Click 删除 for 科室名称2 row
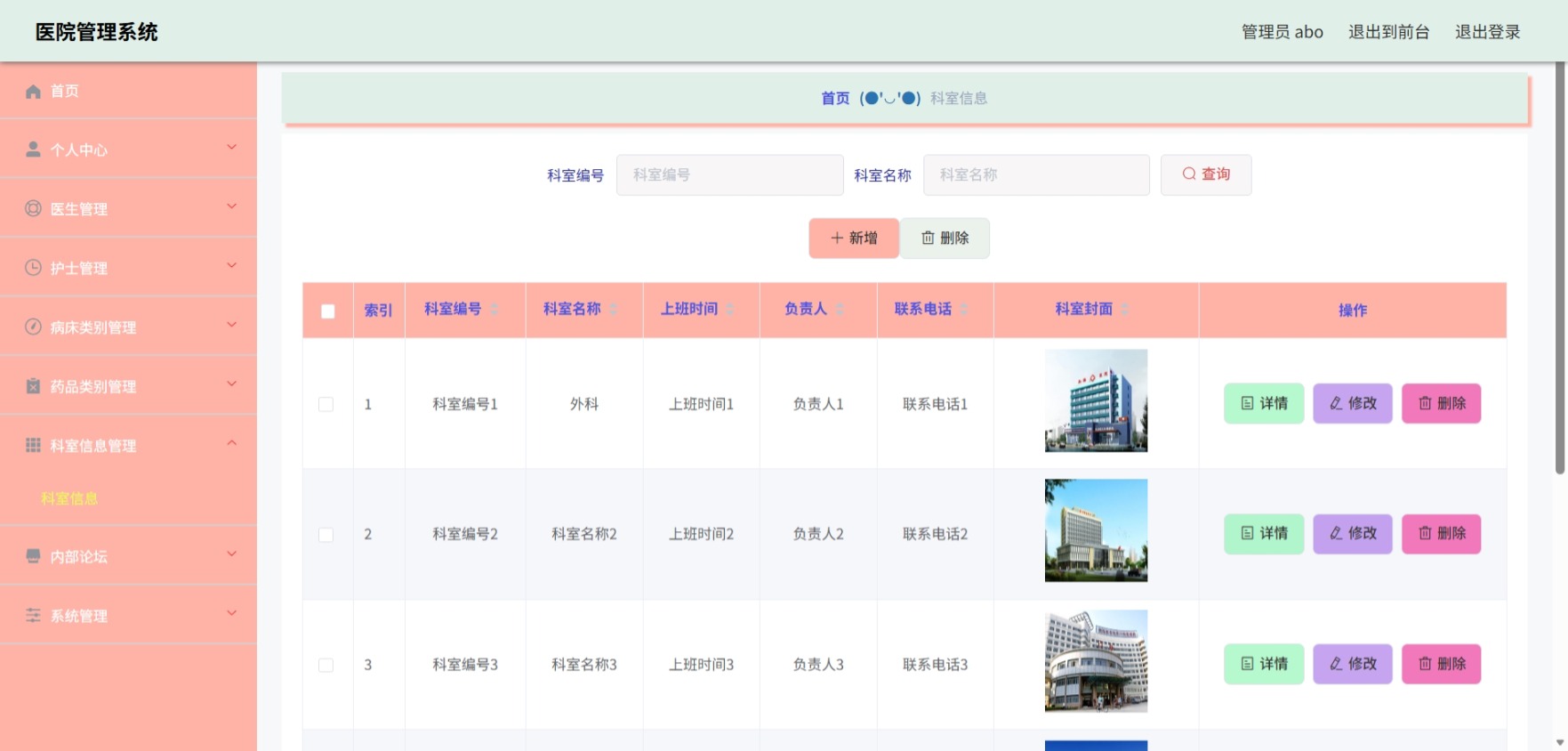 1442,534
